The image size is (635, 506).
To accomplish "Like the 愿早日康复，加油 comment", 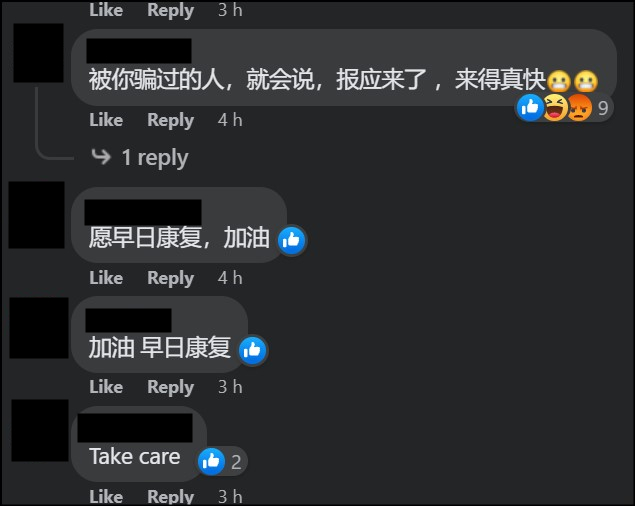I will 106,278.
